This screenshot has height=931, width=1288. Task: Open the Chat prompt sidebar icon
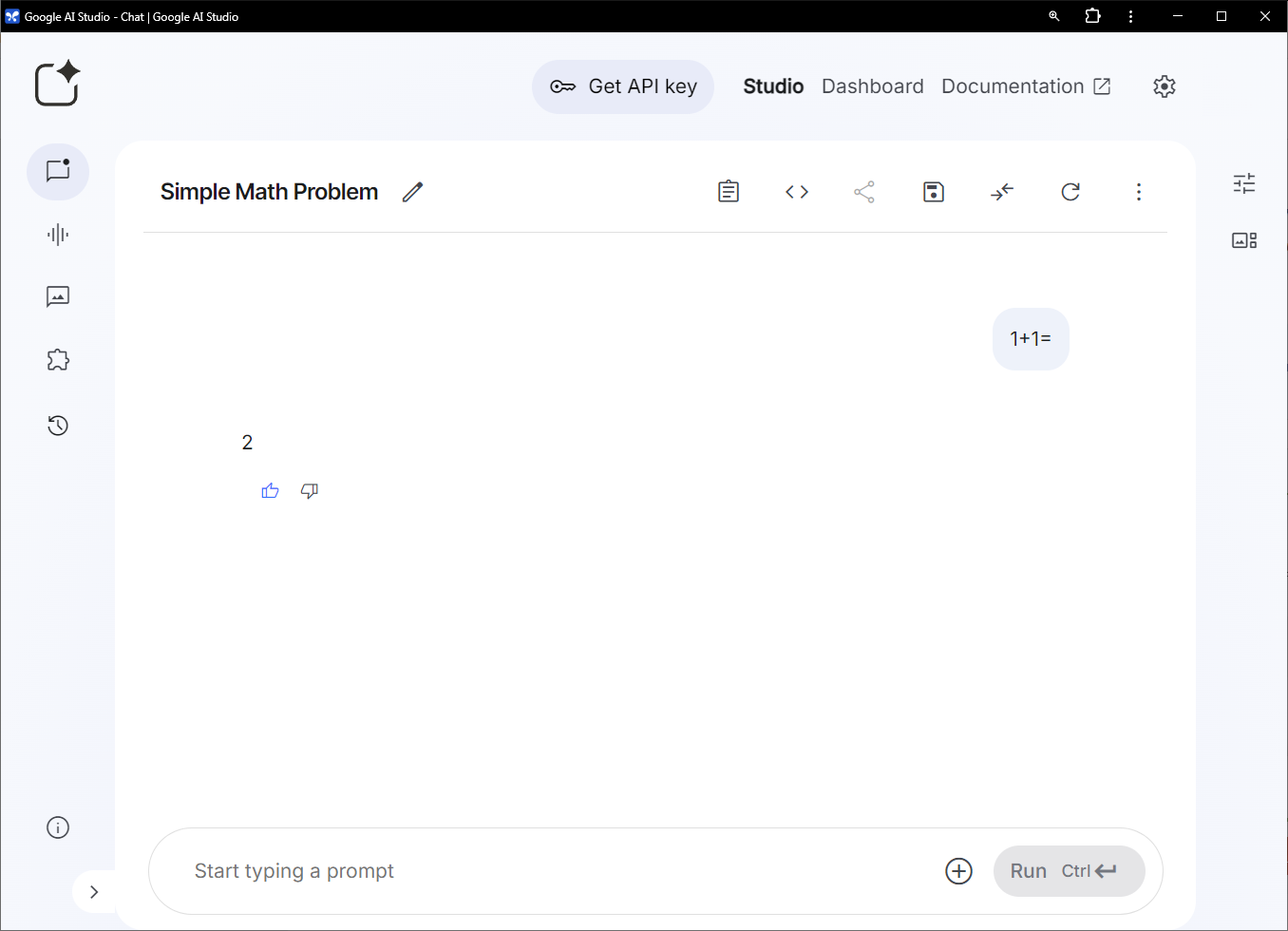57,172
